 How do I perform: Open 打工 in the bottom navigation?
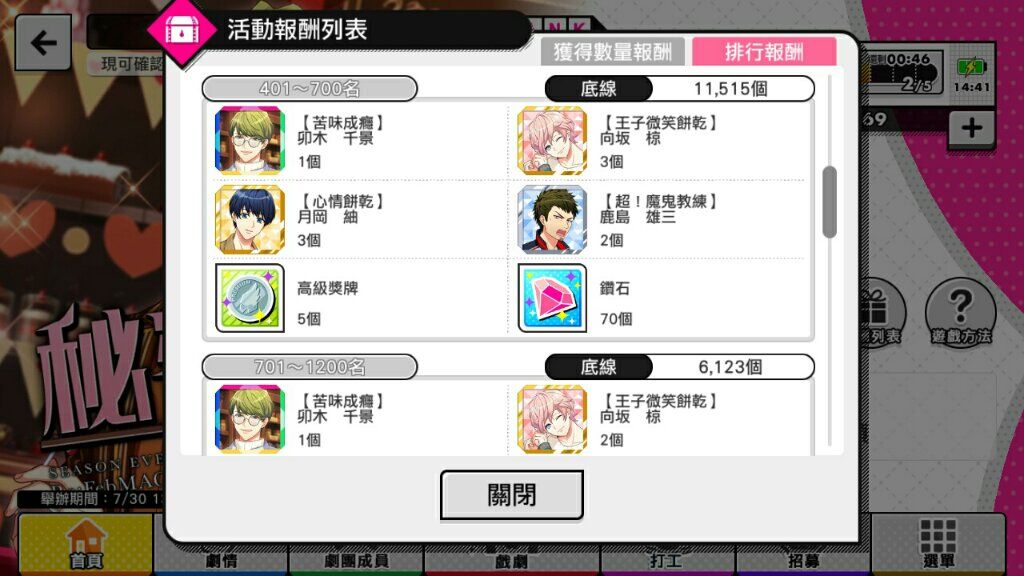point(667,560)
